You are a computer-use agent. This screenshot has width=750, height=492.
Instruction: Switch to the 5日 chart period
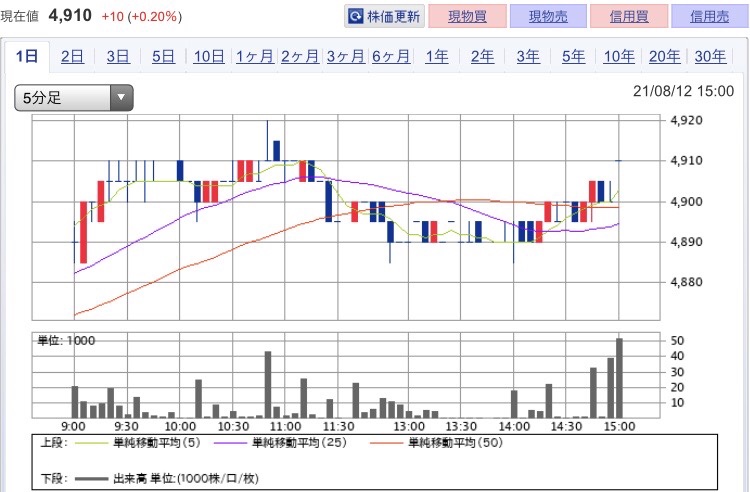pos(163,56)
